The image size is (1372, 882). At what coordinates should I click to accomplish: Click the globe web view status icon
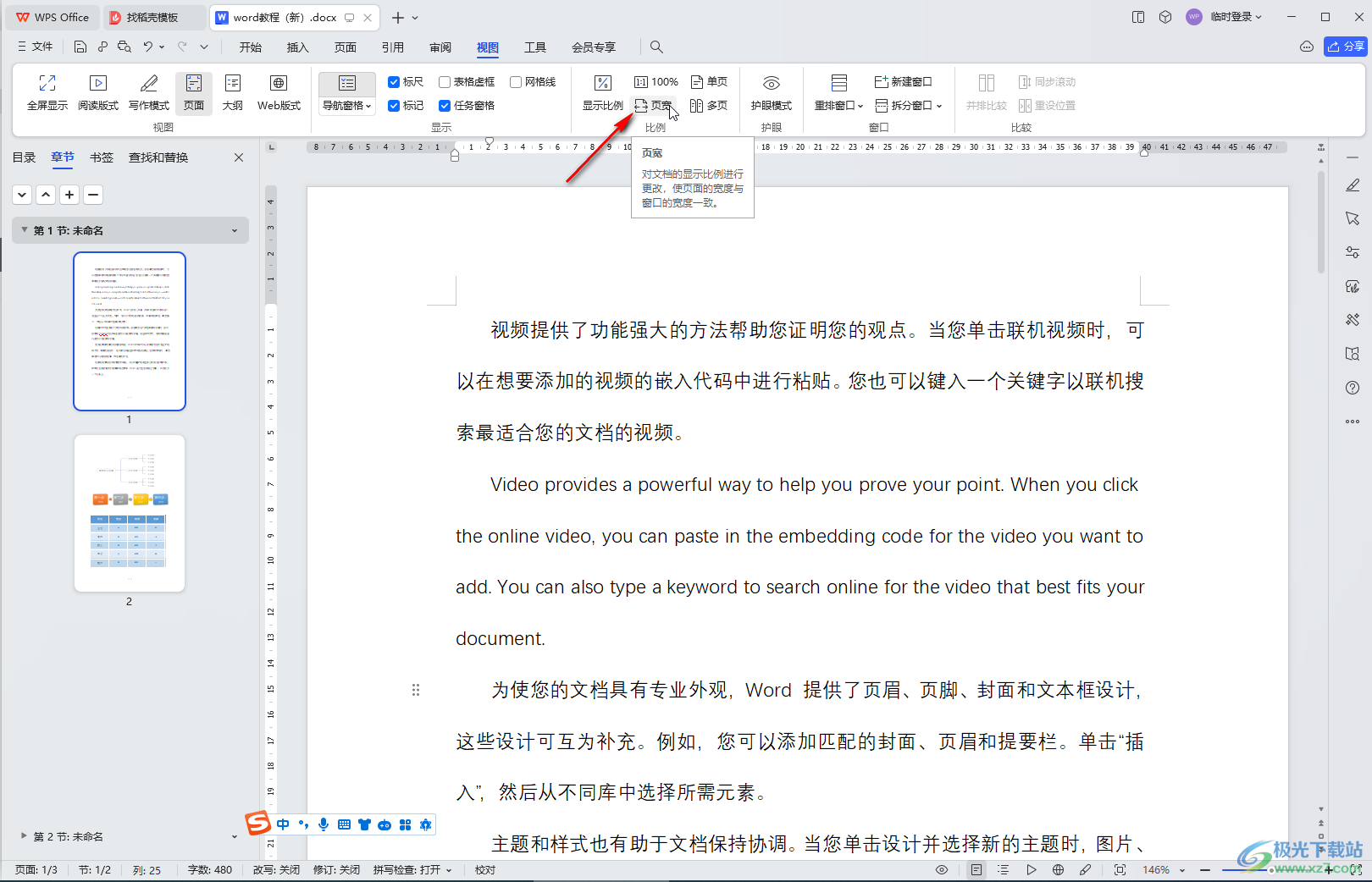pyautogui.click(x=1058, y=870)
